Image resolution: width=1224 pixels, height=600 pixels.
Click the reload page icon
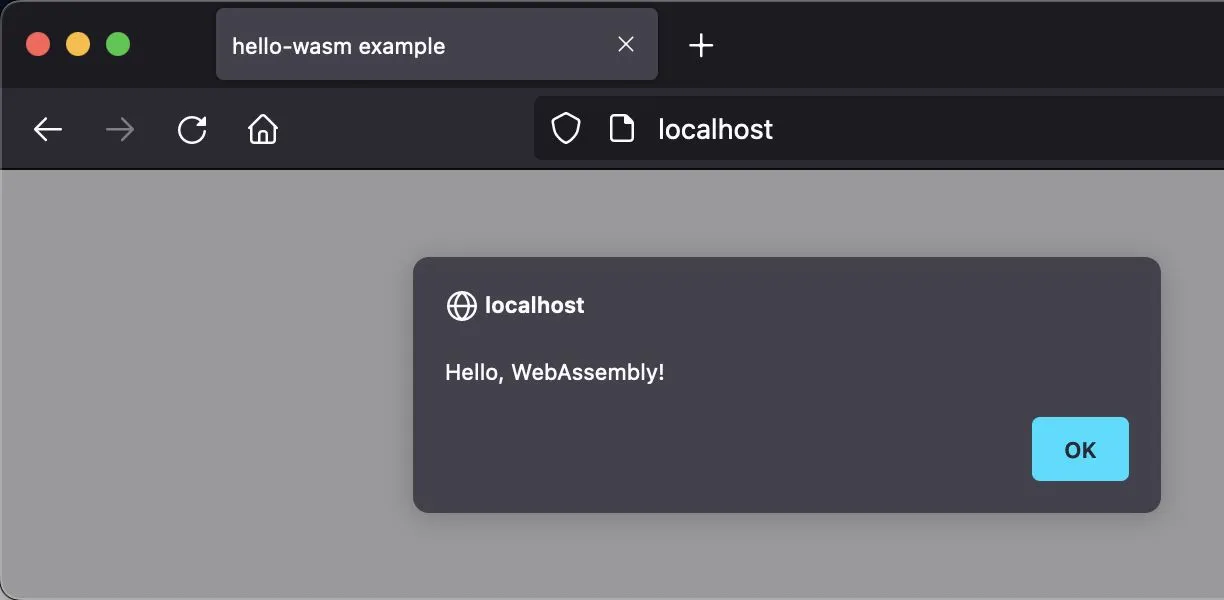coord(192,129)
